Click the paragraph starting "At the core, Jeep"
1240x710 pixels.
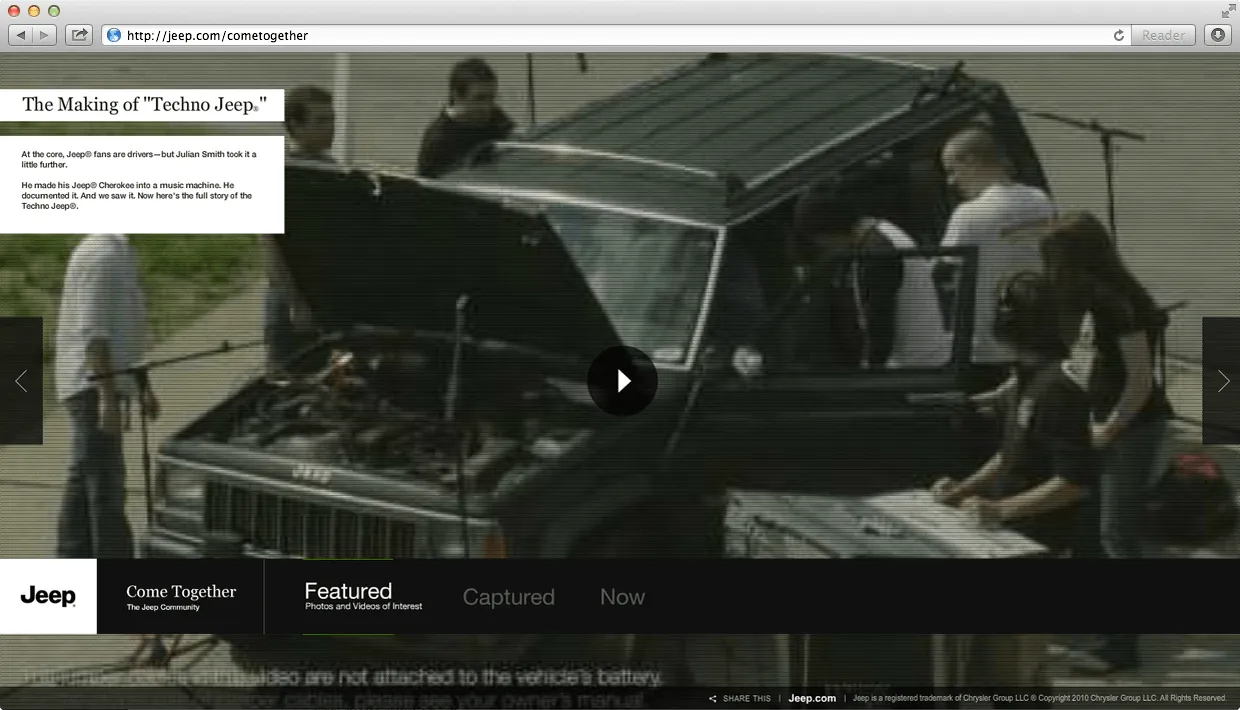[139, 159]
